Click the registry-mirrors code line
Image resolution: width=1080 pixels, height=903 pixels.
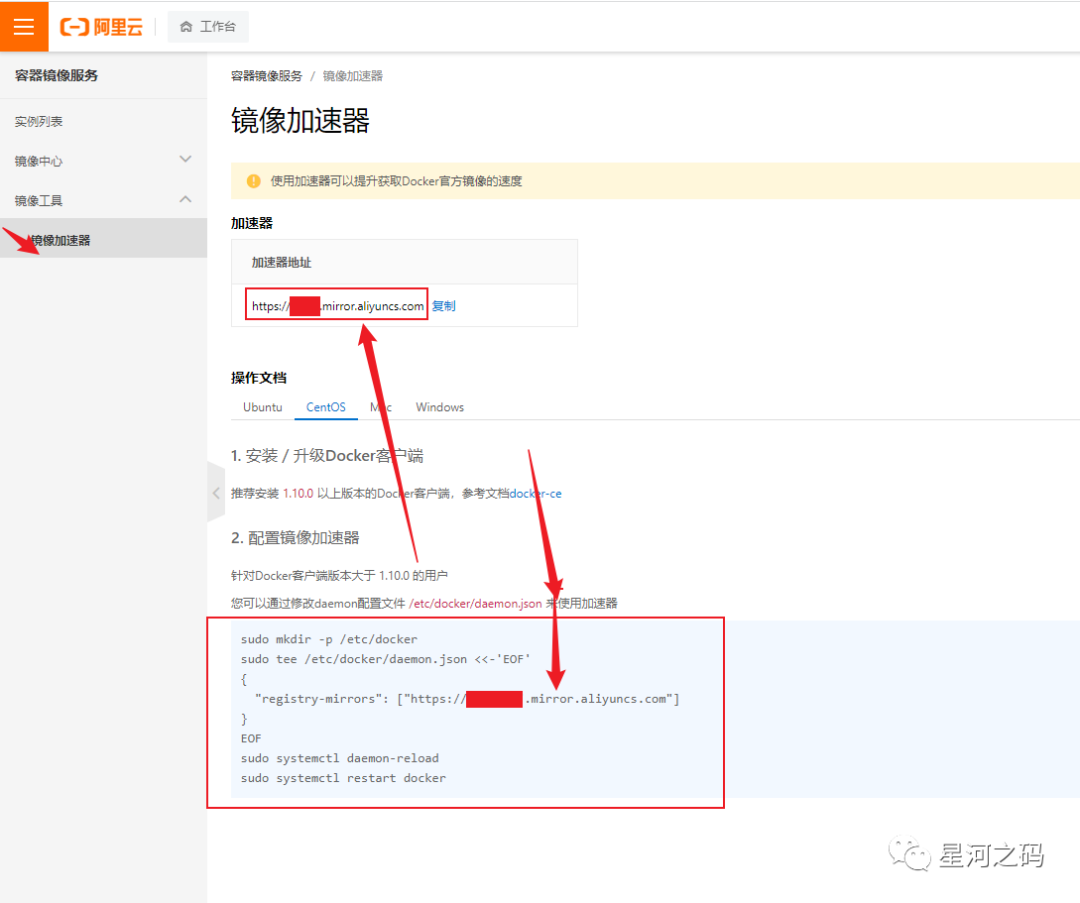tap(467, 698)
